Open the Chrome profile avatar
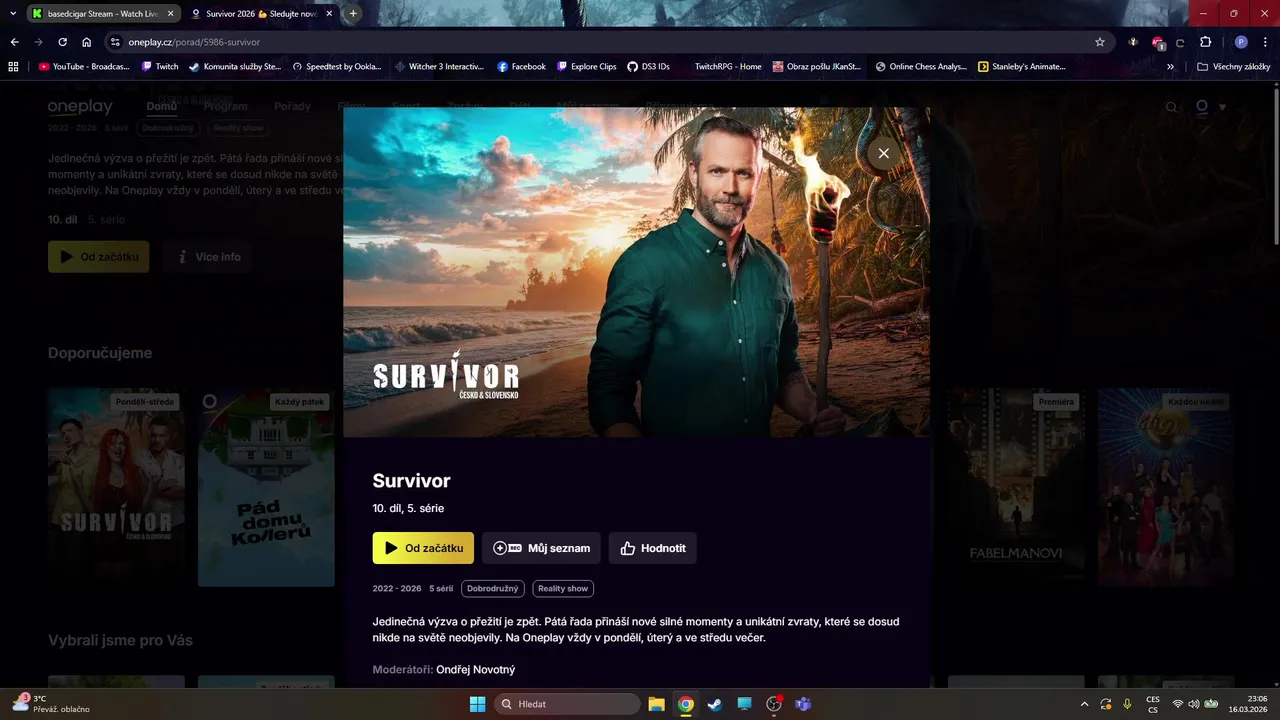 tap(1241, 42)
